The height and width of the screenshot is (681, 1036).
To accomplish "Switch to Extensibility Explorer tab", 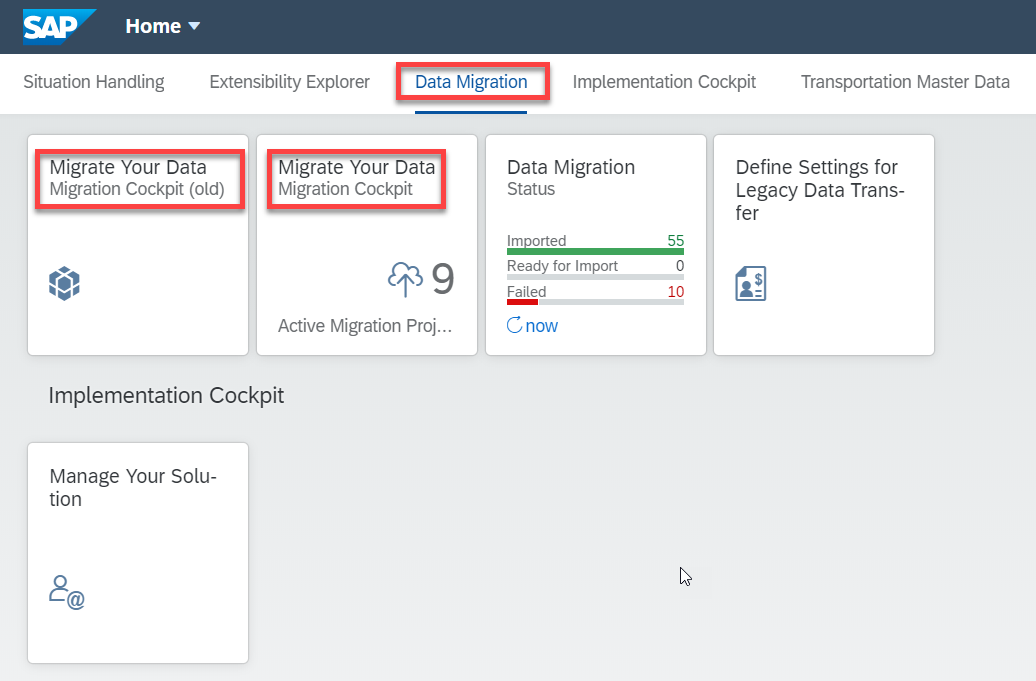I will [x=289, y=82].
